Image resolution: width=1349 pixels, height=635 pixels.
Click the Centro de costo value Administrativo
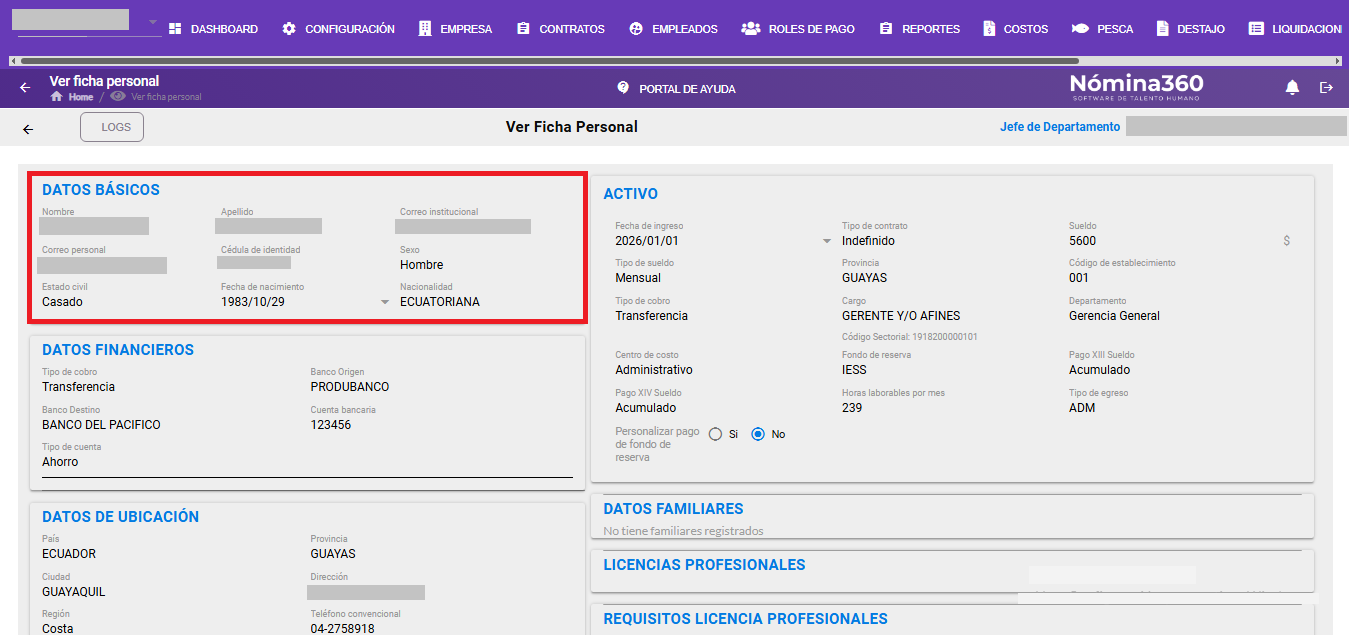[654, 370]
